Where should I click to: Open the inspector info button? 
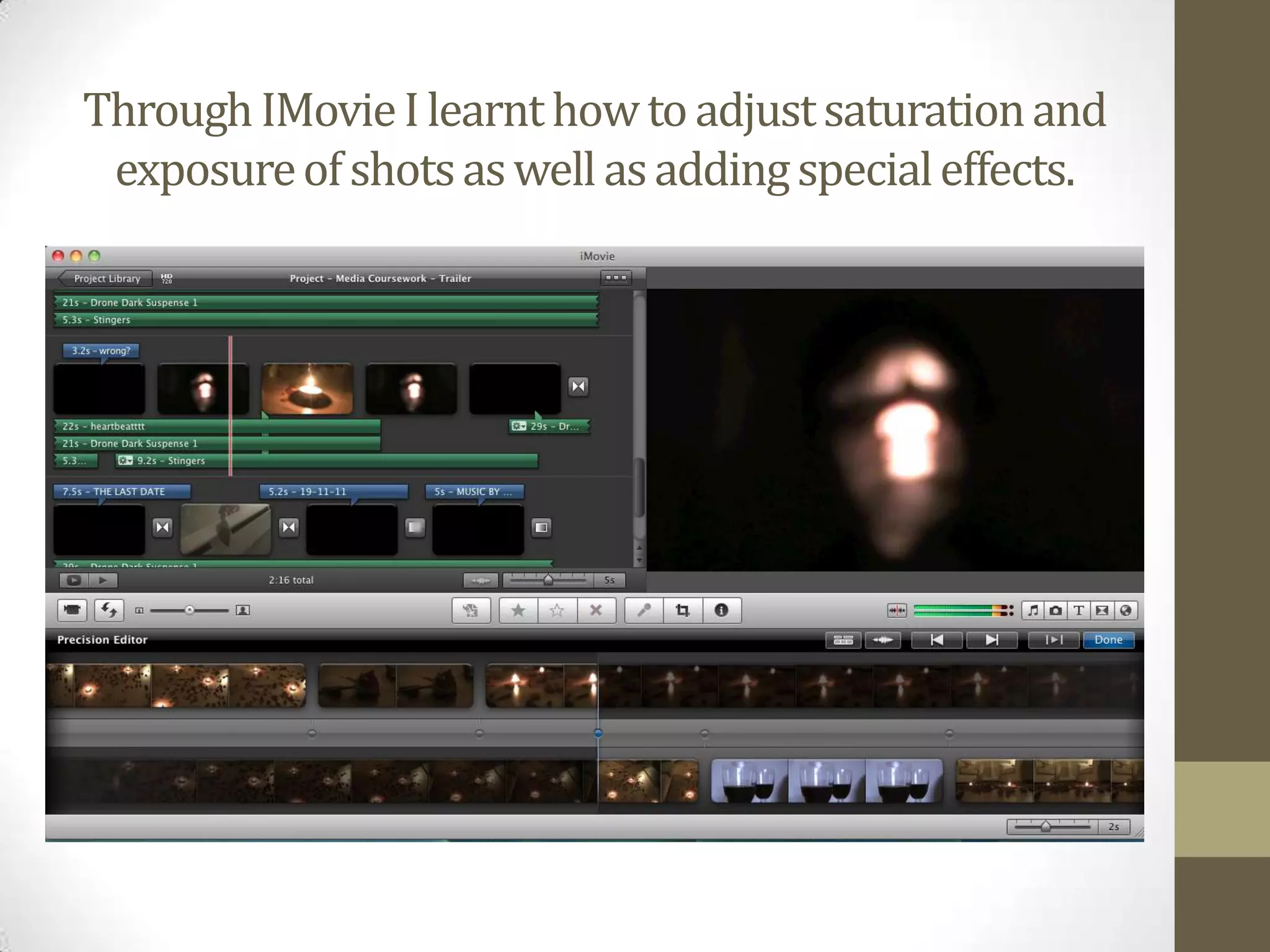[722, 610]
